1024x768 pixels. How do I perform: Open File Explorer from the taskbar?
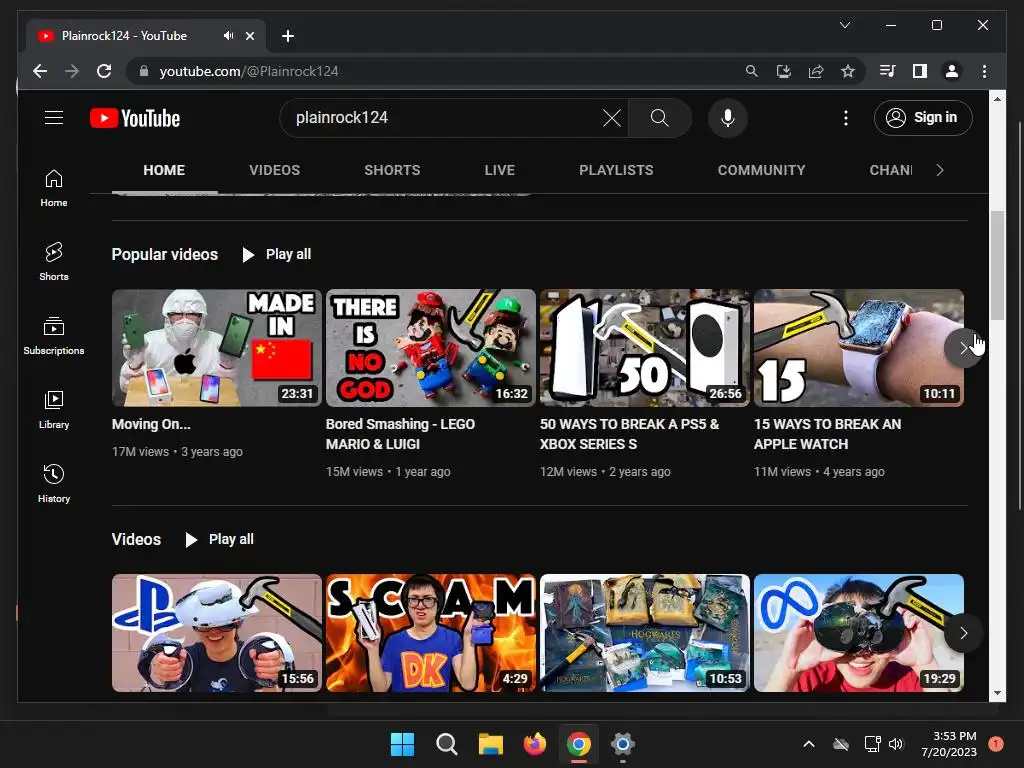point(490,744)
